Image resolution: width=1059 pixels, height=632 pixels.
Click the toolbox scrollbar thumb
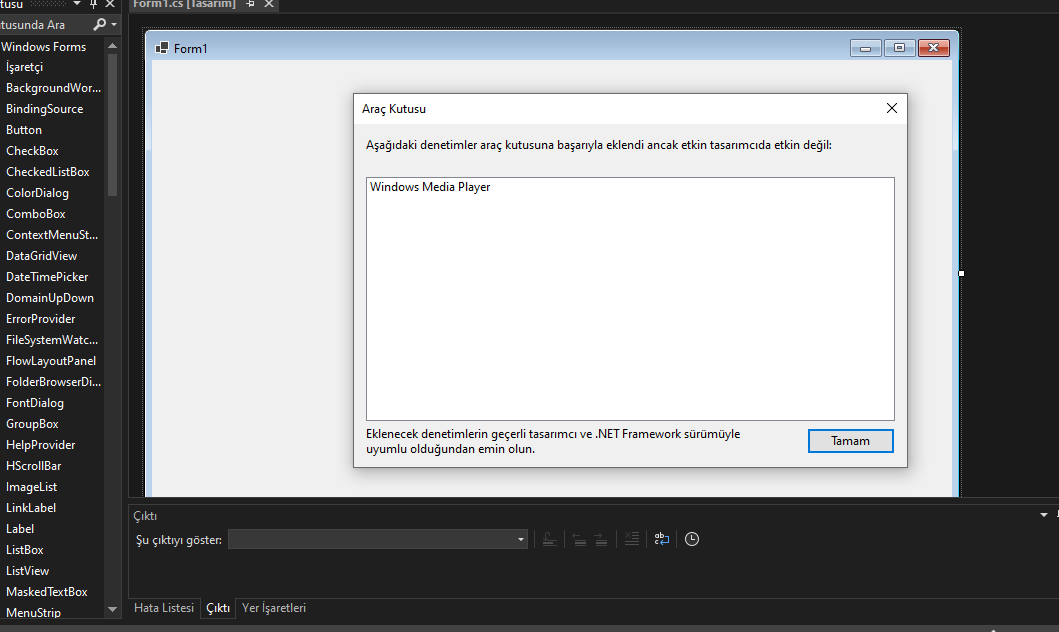113,125
